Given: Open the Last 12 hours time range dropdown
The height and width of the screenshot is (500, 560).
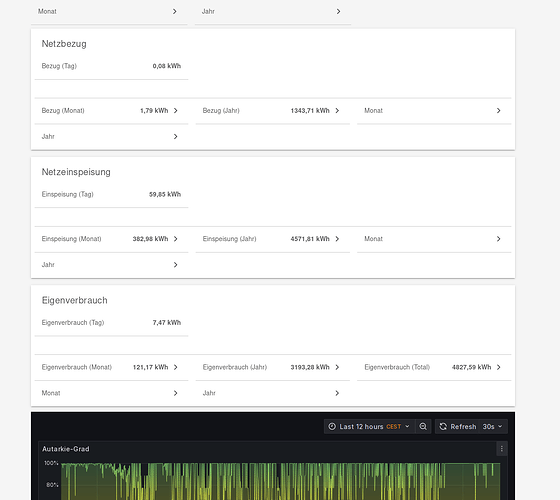Looking at the screenshot, I should (370, 426).
